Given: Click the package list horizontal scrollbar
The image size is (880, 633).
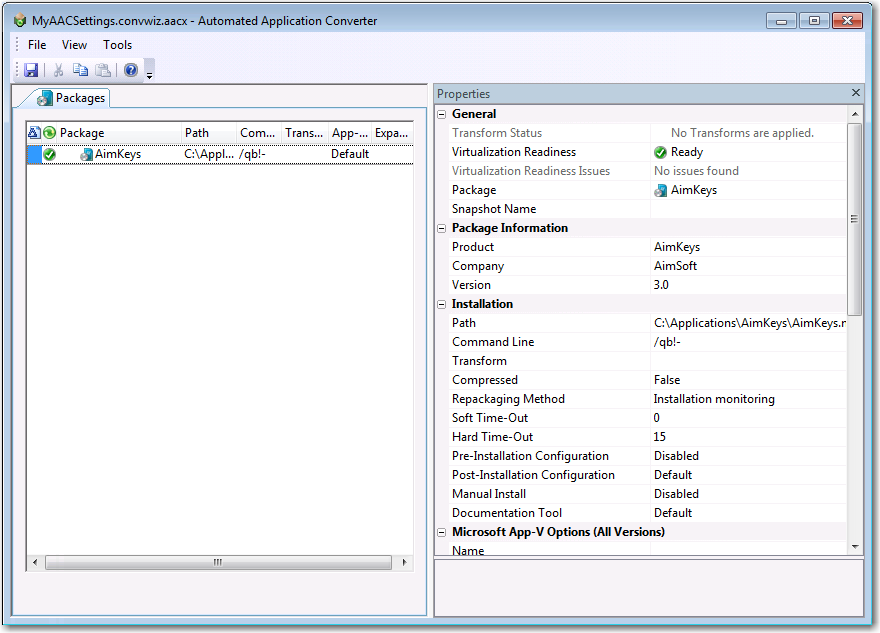Looking at the screenshot, I should tap(217, 563).
